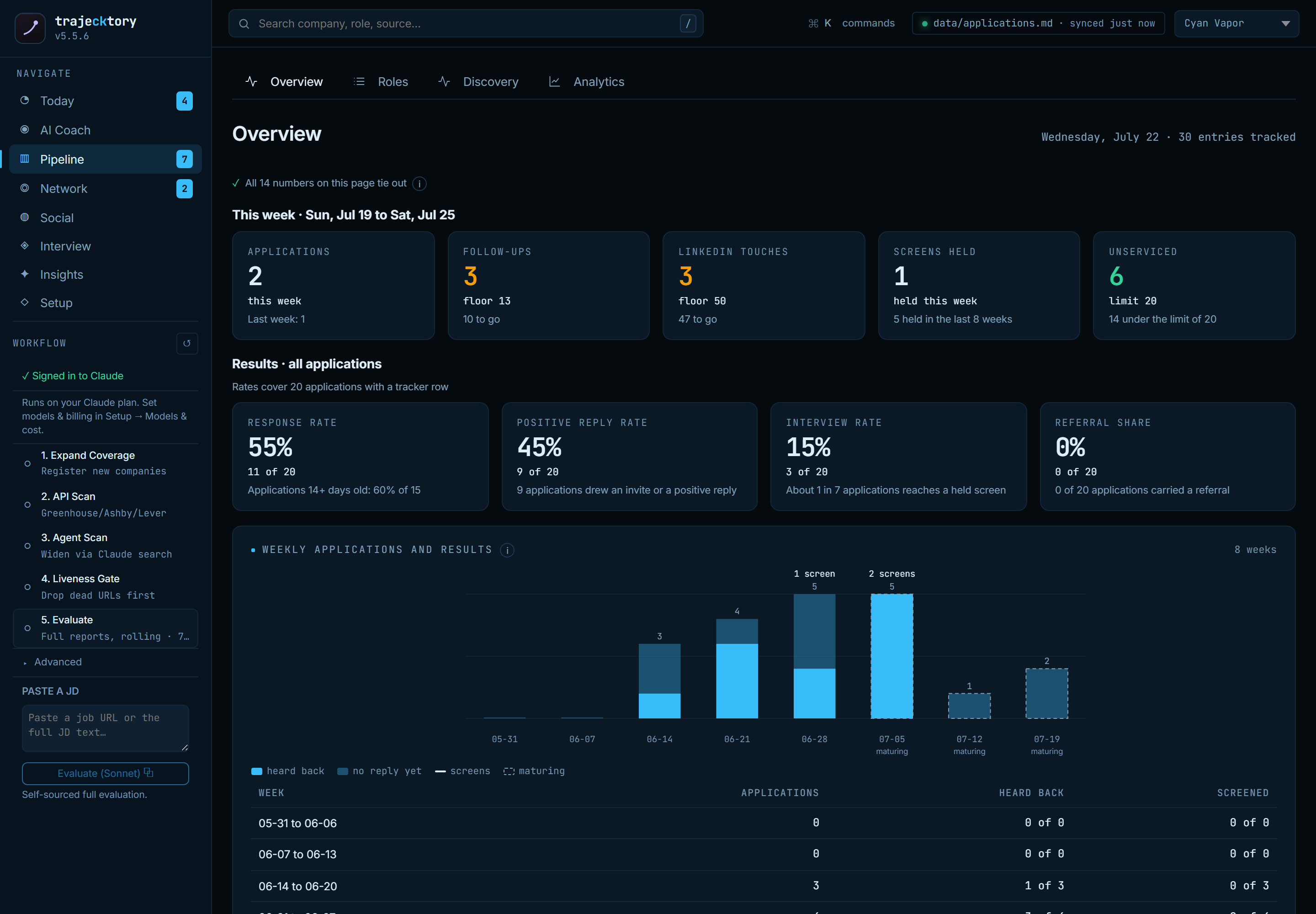Click the AI Coach sidebar icon
Viewport: 1316px width, 914px height.
tap(25, 129)
